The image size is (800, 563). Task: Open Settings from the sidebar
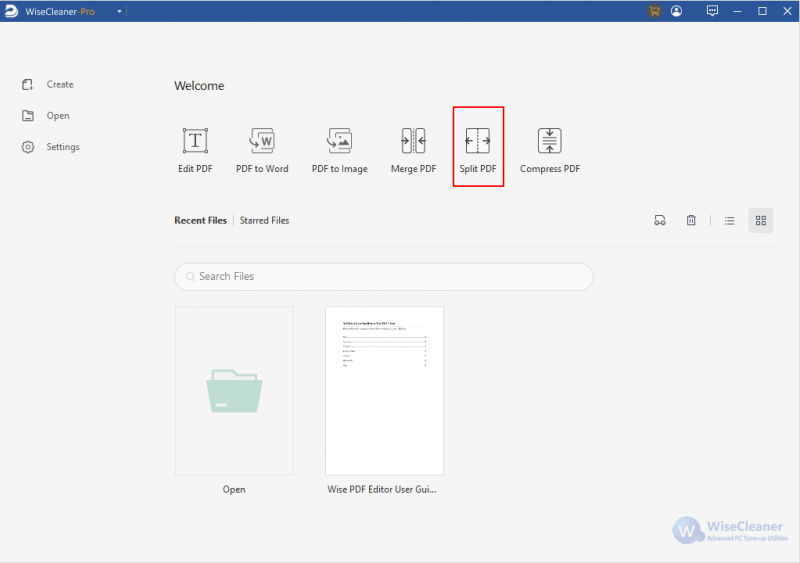[x=51, y=147]
